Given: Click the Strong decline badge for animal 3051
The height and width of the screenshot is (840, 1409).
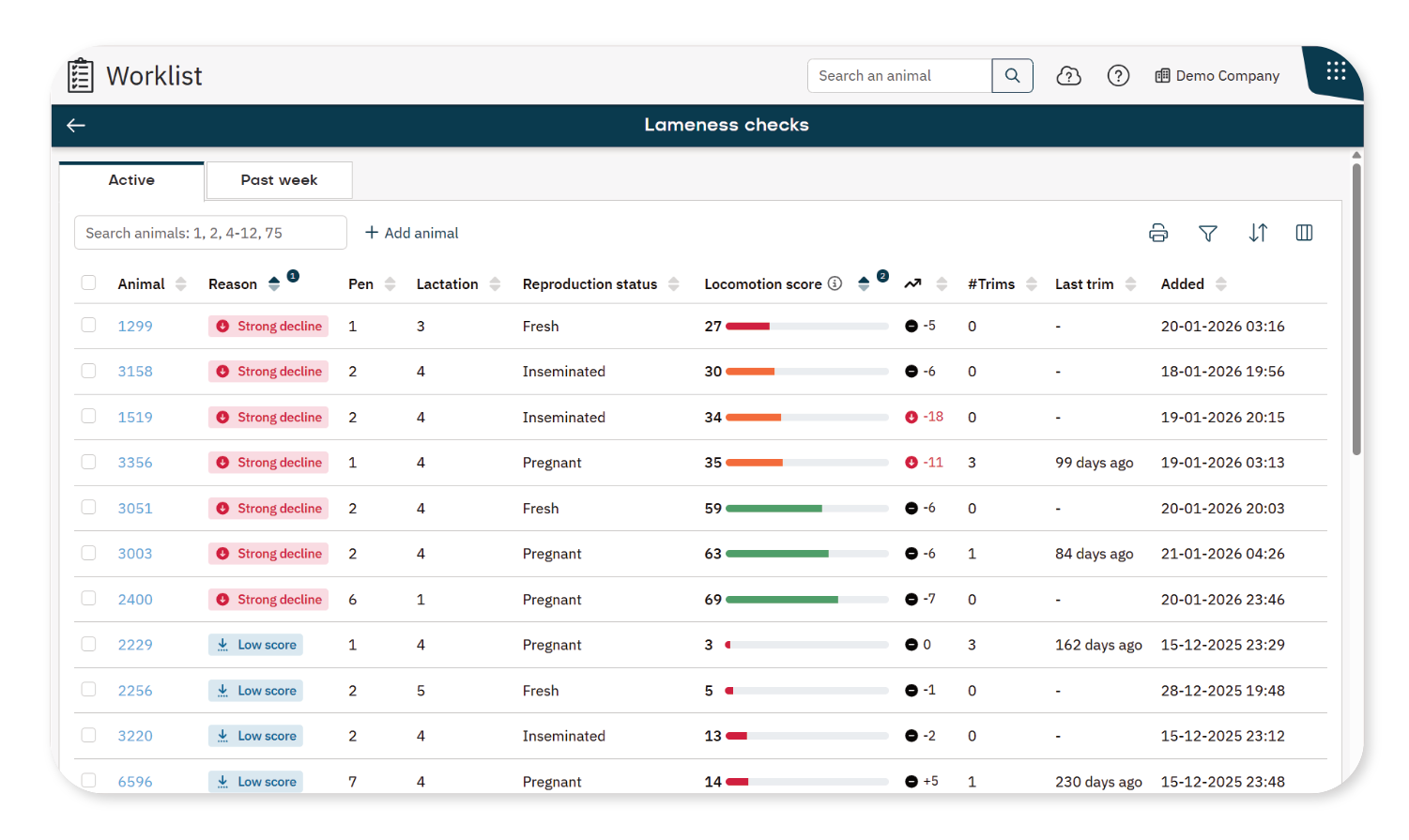Looking at the screenshot, I should (268, 509).
